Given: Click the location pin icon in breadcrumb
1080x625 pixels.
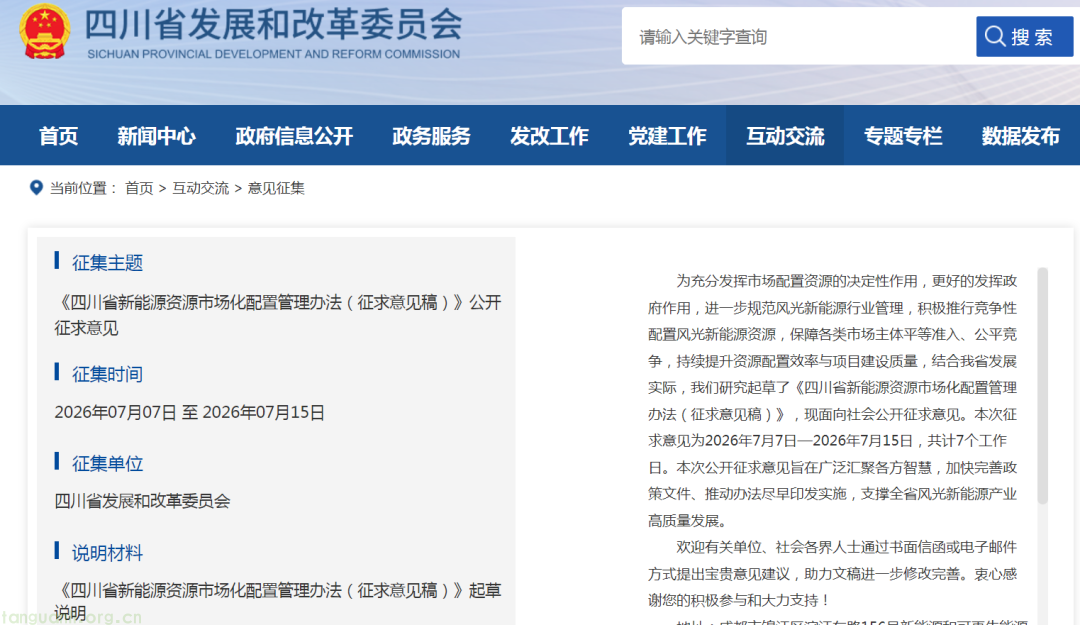Looking at the screenshot, I should (37, 187).
